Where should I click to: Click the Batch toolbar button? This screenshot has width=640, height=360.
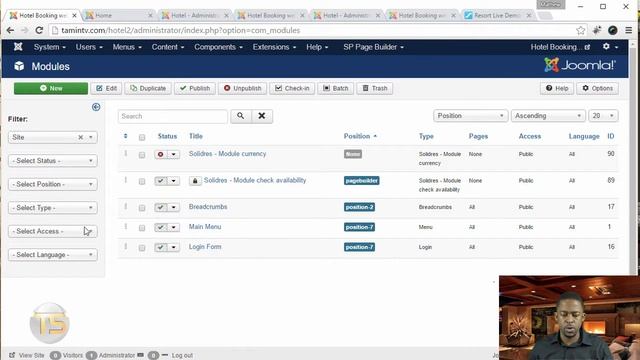pyautogui.click(x=336, y=88)
